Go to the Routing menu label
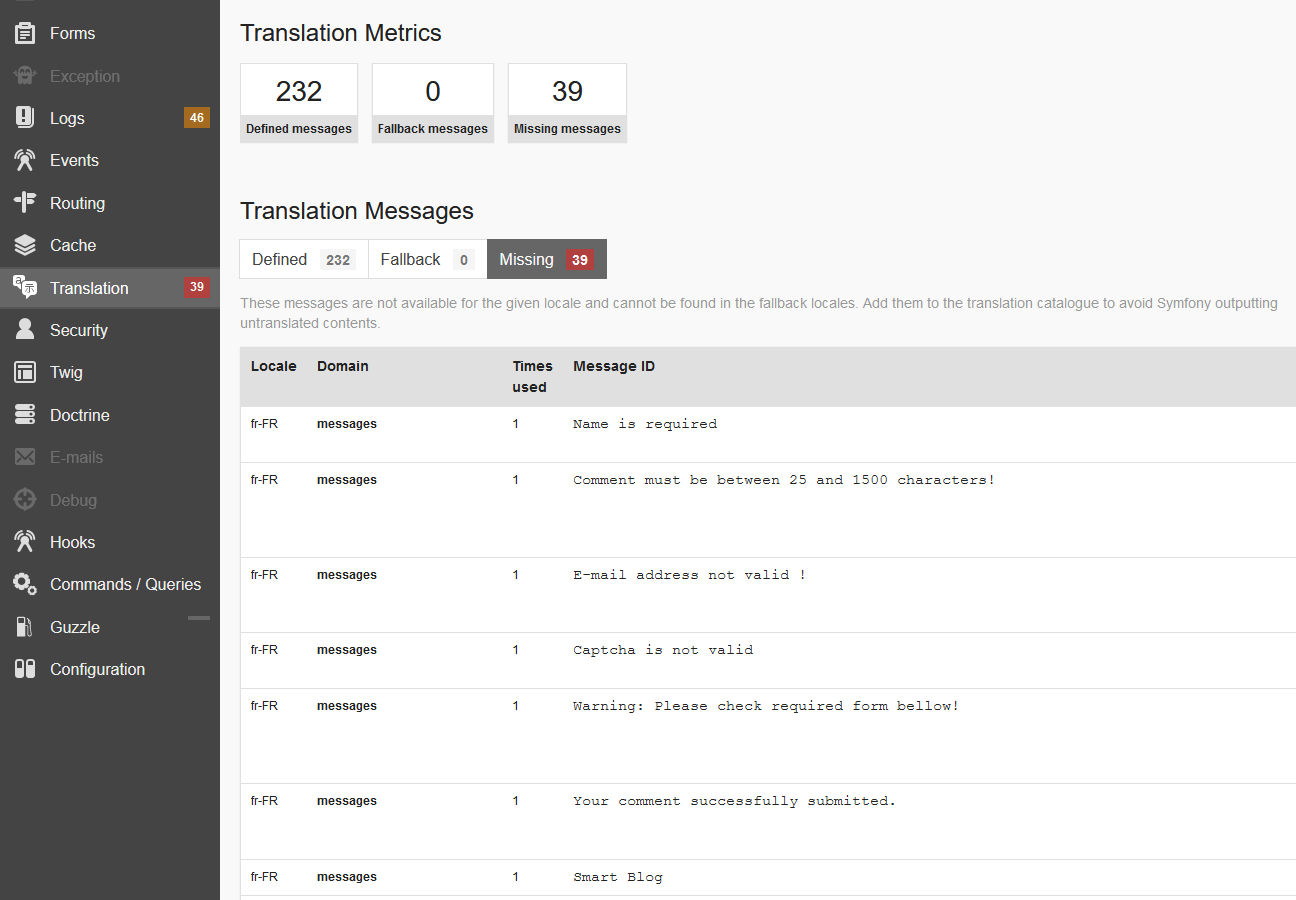Screen dimensions: 1296x900 (x=77, y=203)
